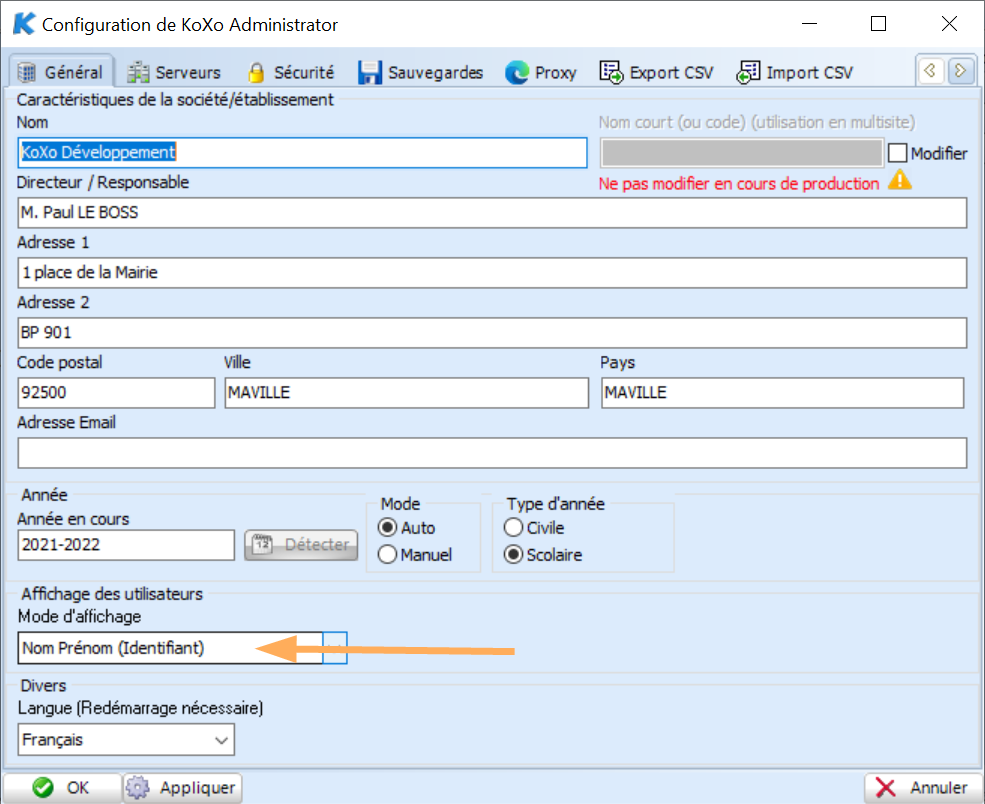Open the Export CSV tab
Screen dimensions: 985x804
(x=656, y=73)
